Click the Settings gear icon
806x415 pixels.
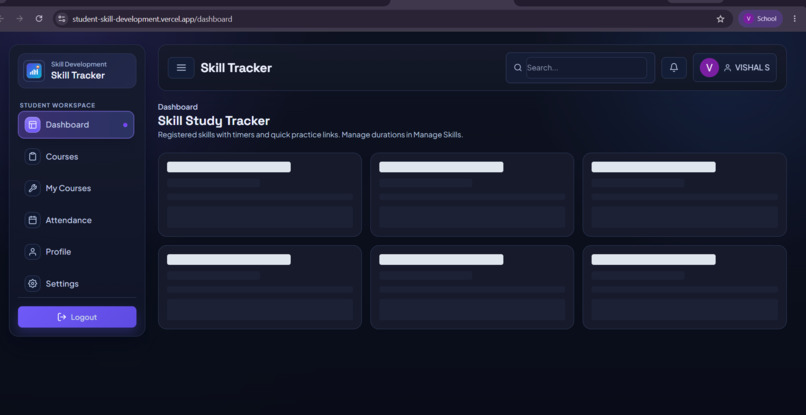point(33,283)
